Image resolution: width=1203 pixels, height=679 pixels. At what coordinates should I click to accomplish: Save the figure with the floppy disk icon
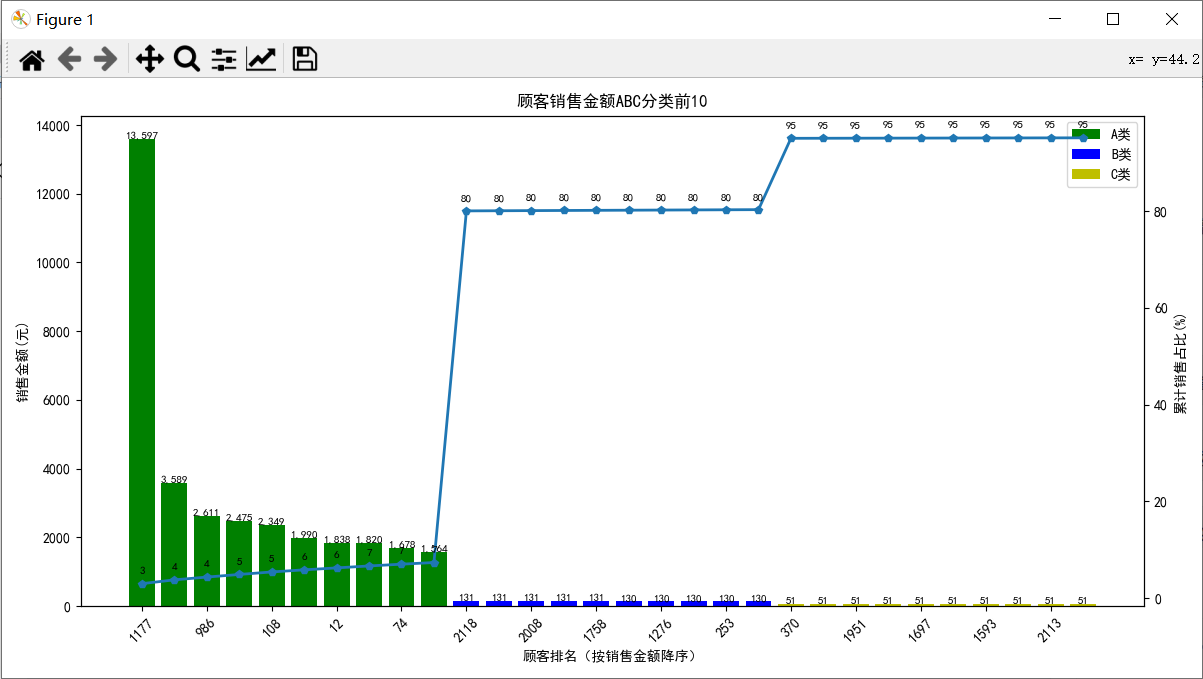[305, 60]
